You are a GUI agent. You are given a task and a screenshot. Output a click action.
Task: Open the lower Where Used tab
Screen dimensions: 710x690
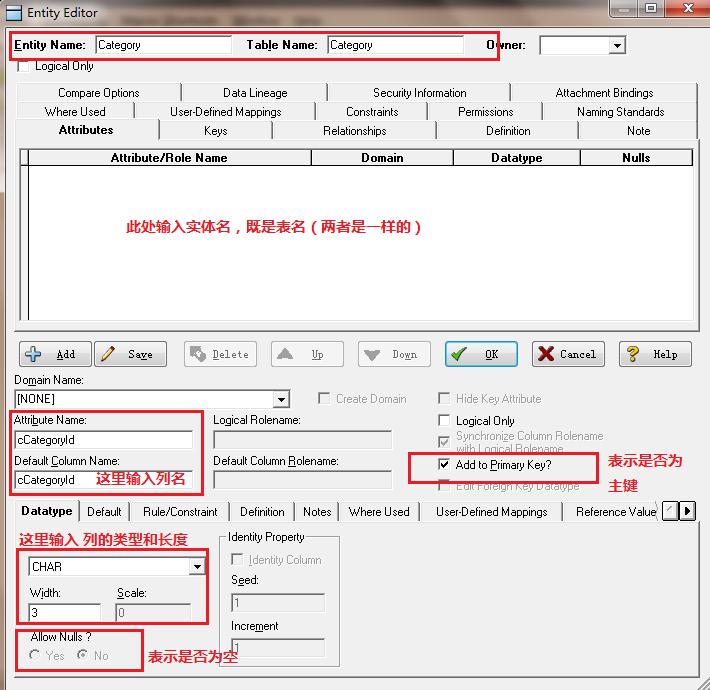[x=379, y=512]
